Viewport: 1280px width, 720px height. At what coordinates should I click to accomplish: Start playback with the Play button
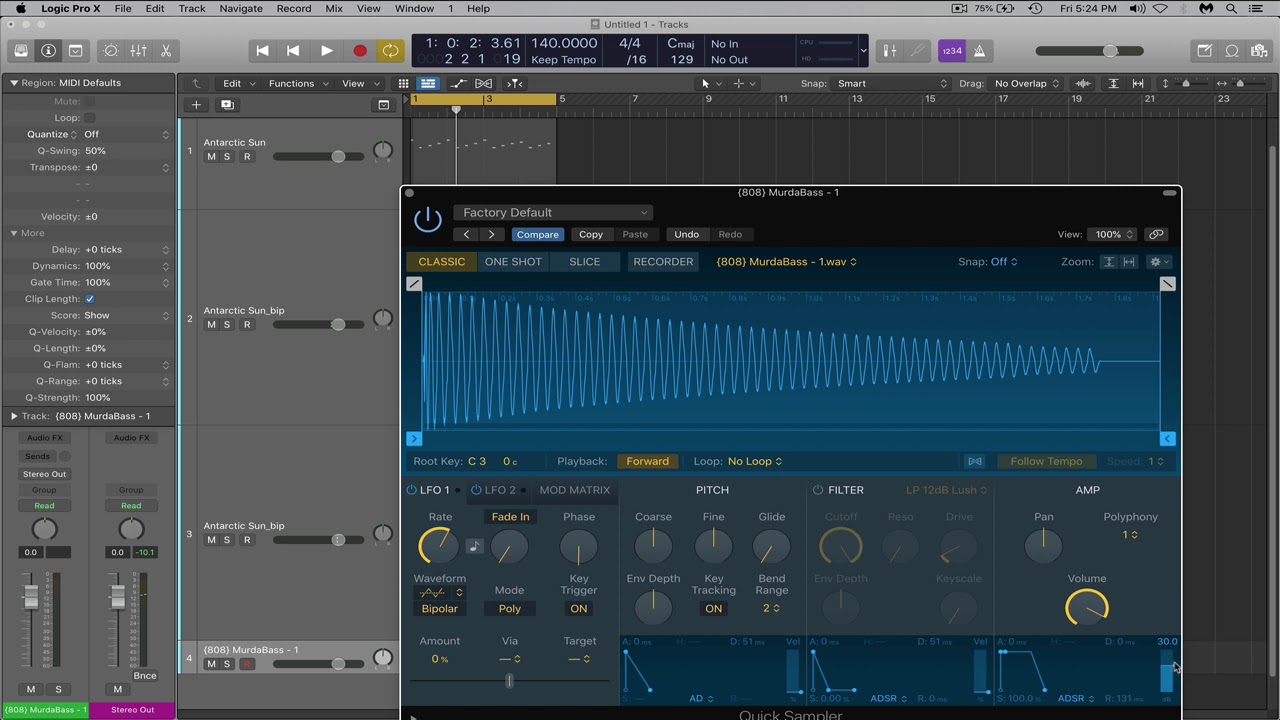[326, 51]
